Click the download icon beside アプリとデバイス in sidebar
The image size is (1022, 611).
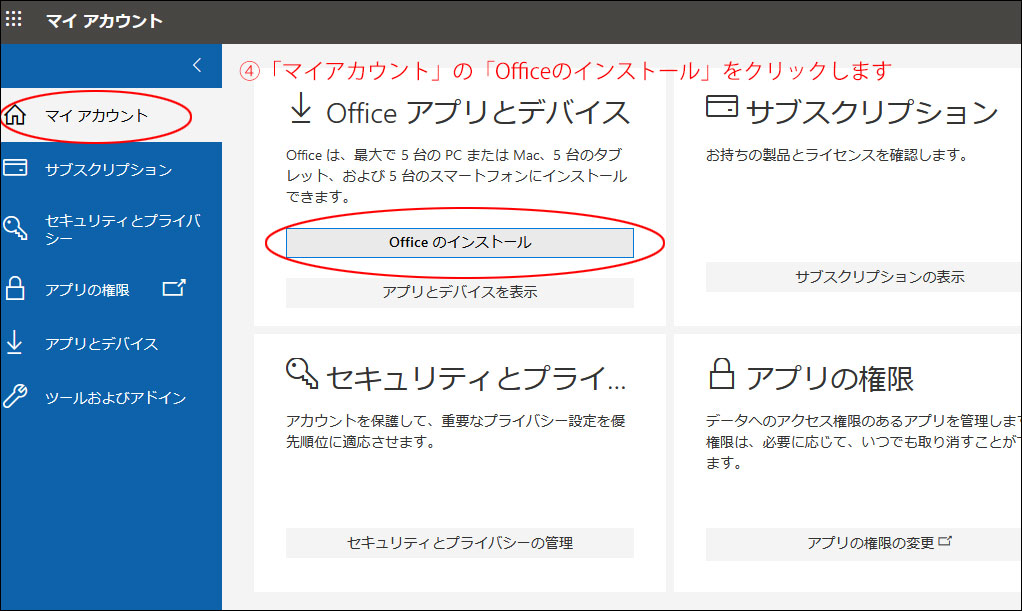[14, 342]
